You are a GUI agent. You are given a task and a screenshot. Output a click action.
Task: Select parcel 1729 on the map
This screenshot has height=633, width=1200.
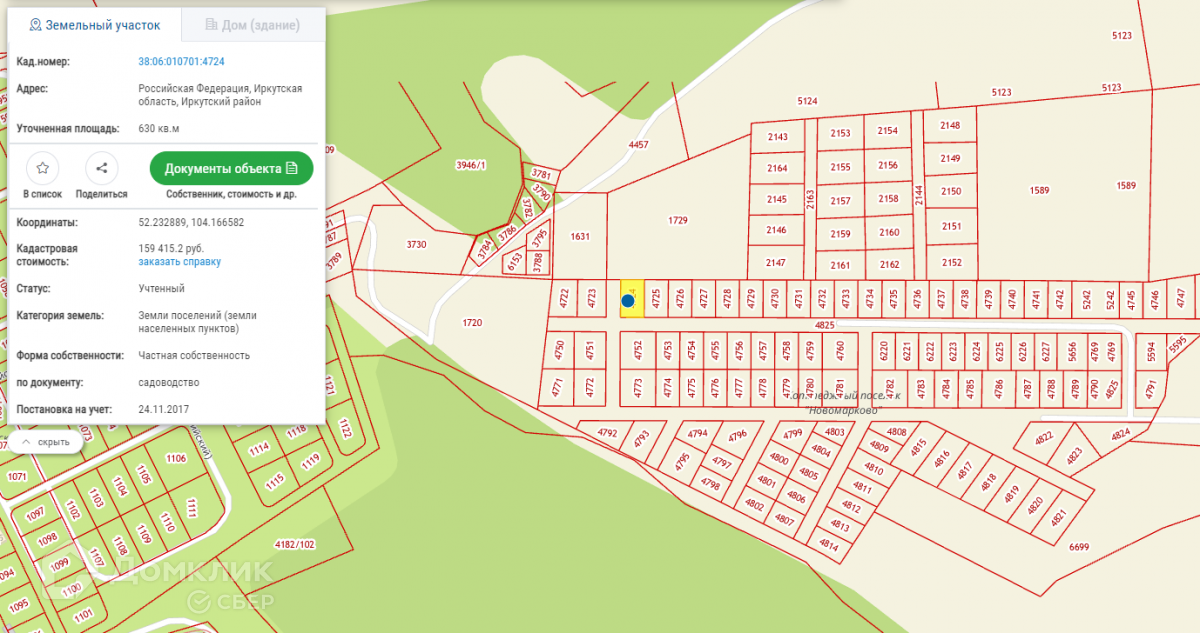point(678,218)
